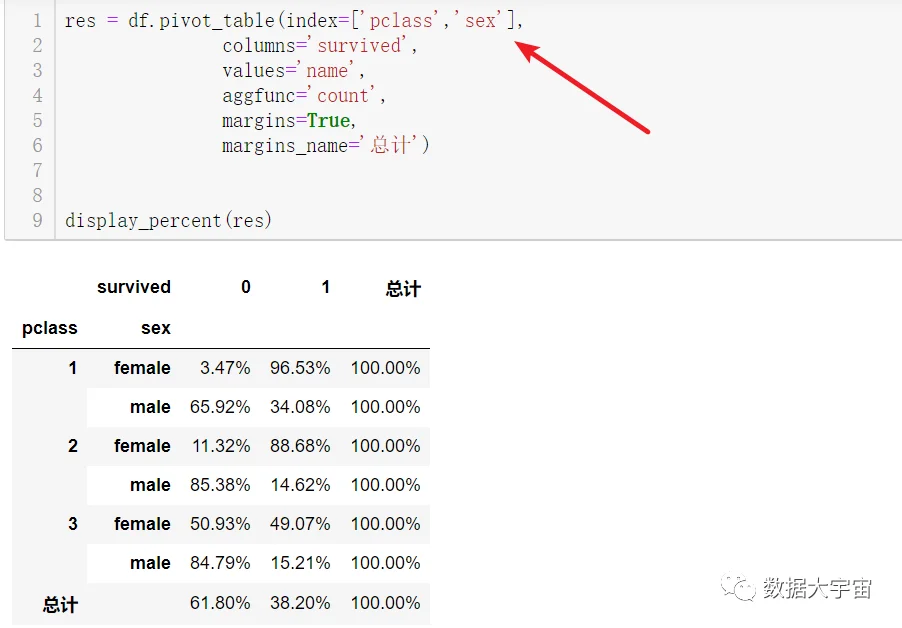
Task: Click line number 9 in the gutter
Action: click(37, 220)
